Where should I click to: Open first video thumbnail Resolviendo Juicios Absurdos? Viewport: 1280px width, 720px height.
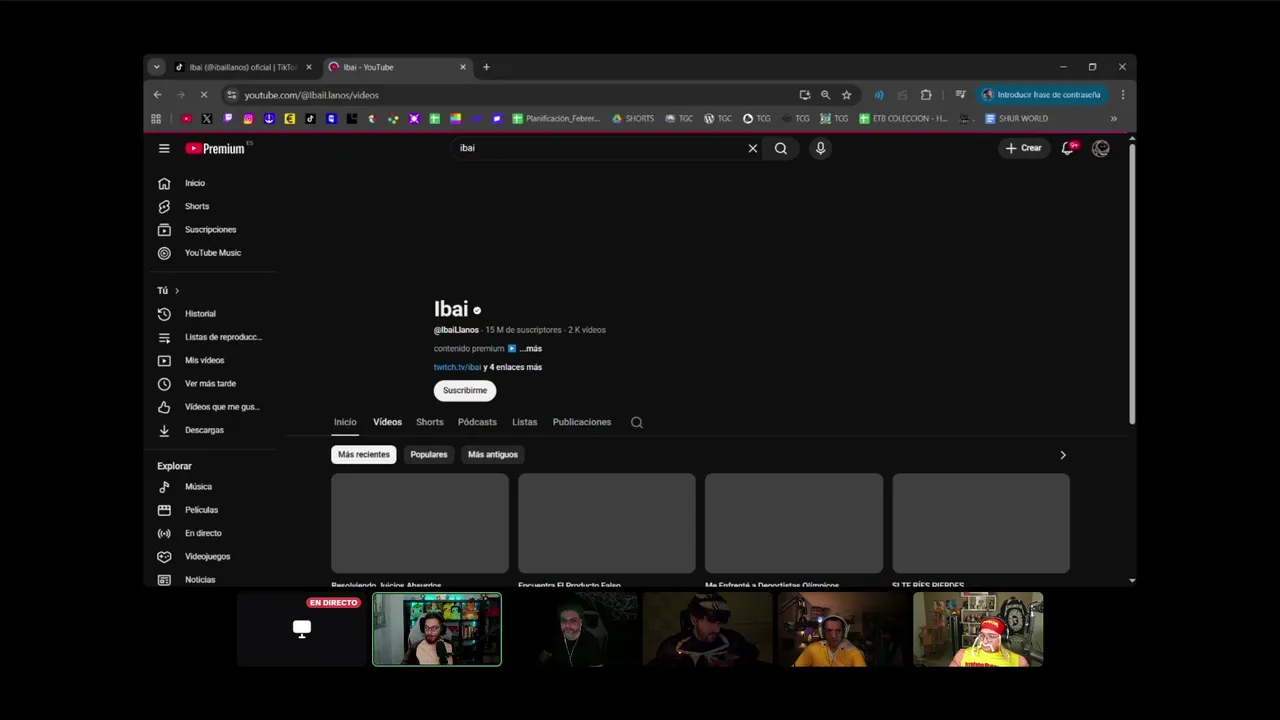pos(420,523)
